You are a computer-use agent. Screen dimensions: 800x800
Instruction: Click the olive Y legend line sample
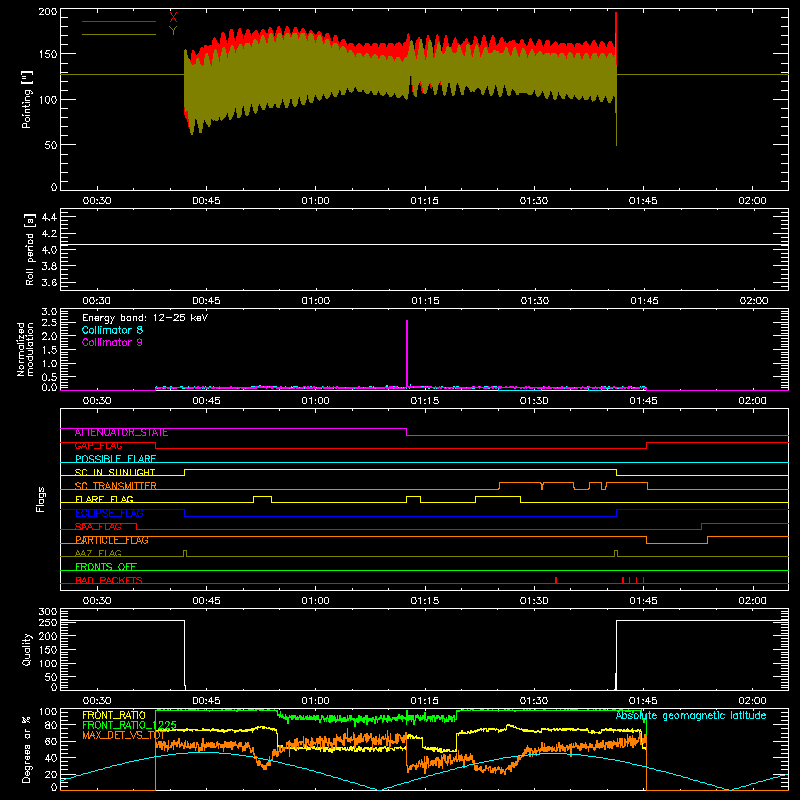click(119, 34)
